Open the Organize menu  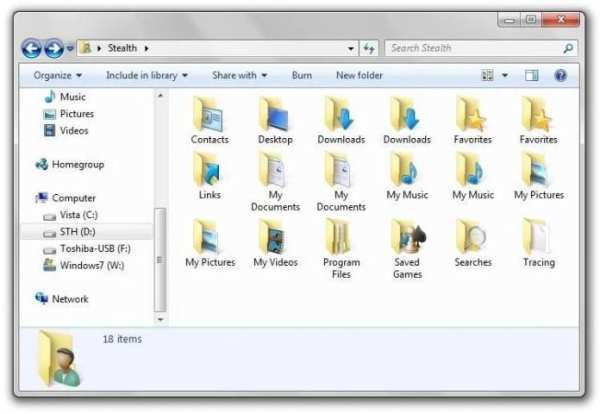point(57,75)
